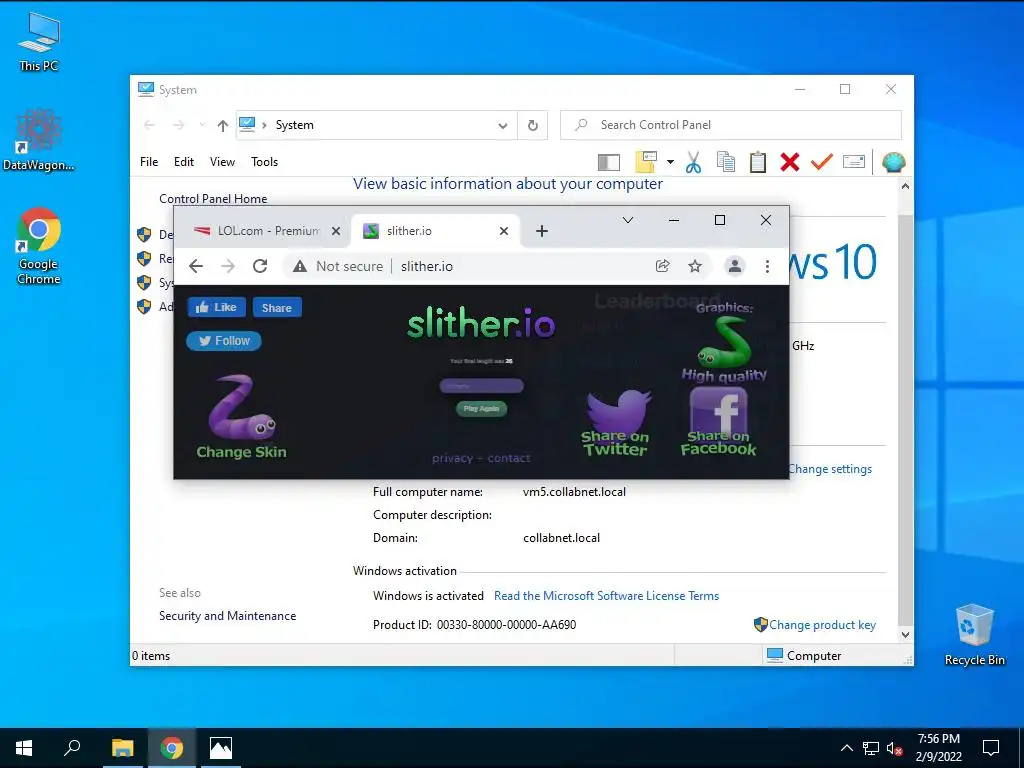Click the muted volume tray icon
The width and height of the screenshot is (1024, 768).
pos(895,748)
